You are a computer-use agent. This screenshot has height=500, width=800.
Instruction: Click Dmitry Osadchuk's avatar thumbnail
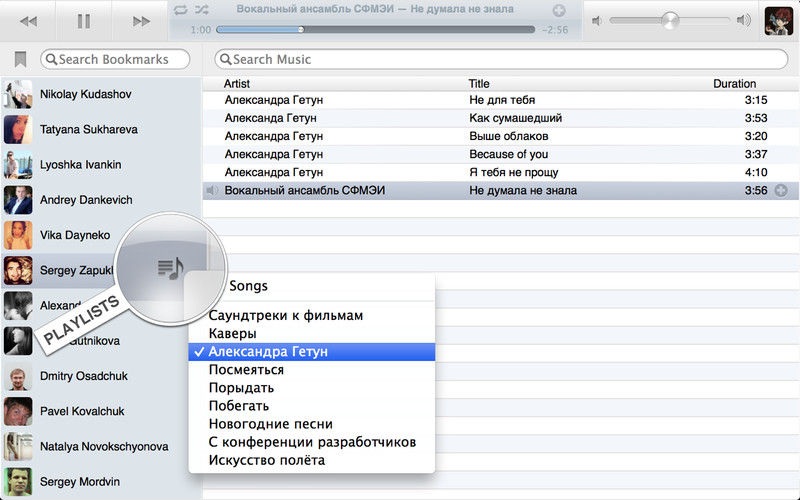18,376
